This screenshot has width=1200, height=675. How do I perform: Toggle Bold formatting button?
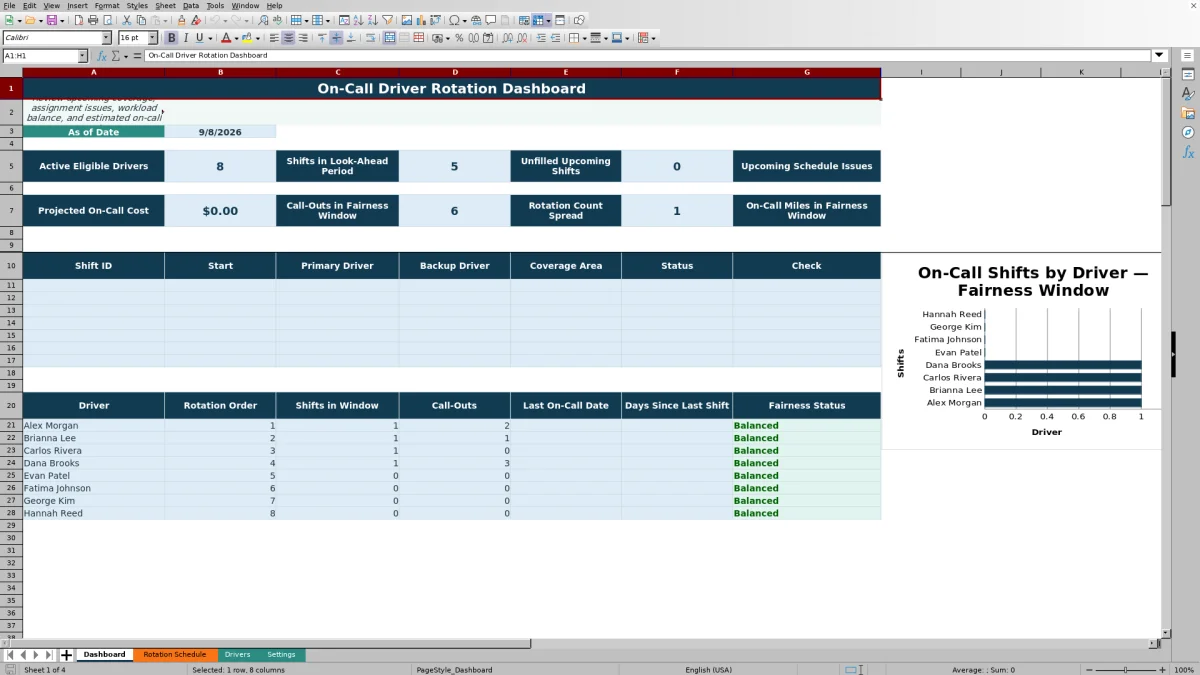point(171,38)
